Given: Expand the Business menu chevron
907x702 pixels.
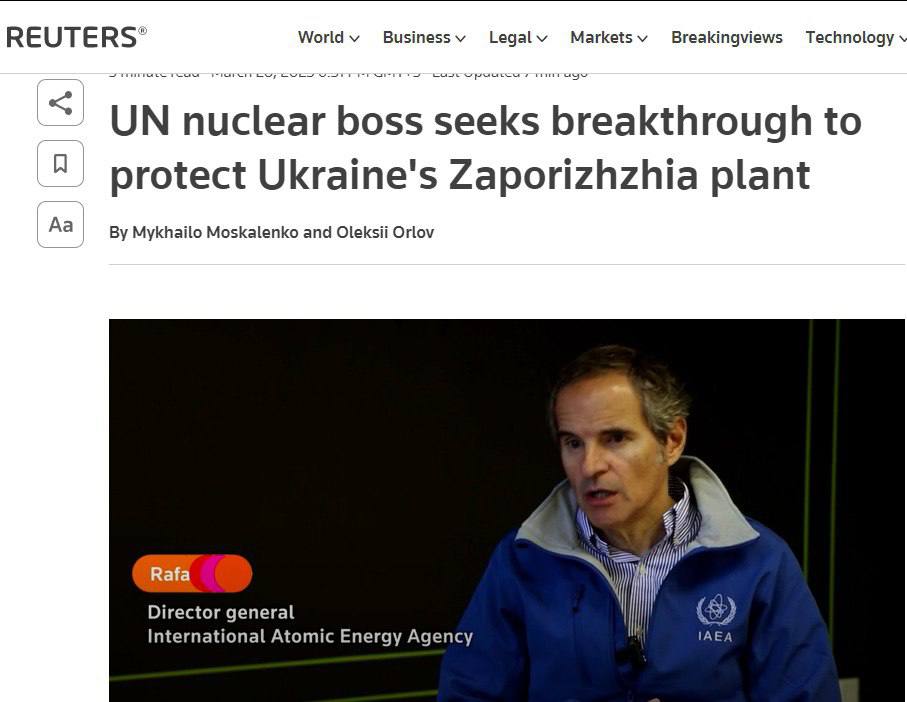Looking at the screenshot, I should (x=460, y=39).
